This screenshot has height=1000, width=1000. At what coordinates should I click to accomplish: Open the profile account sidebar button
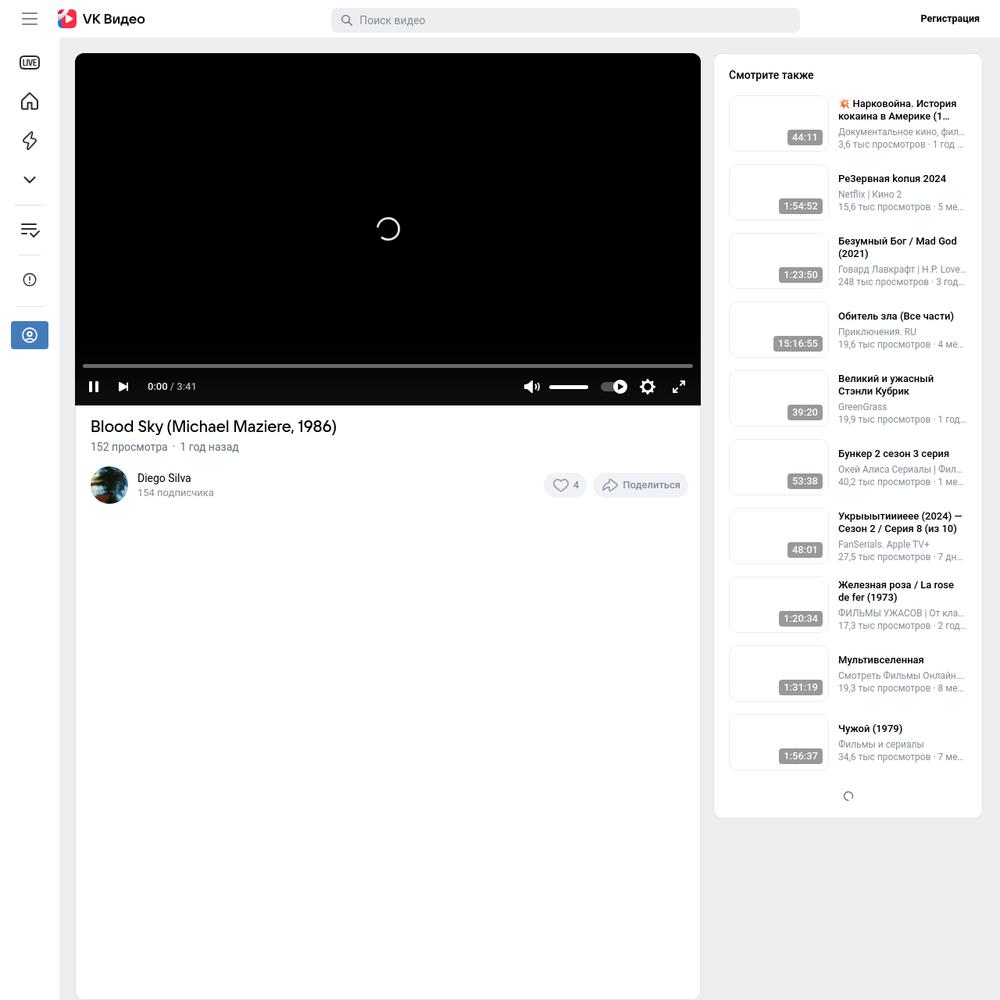pos(29,335)
